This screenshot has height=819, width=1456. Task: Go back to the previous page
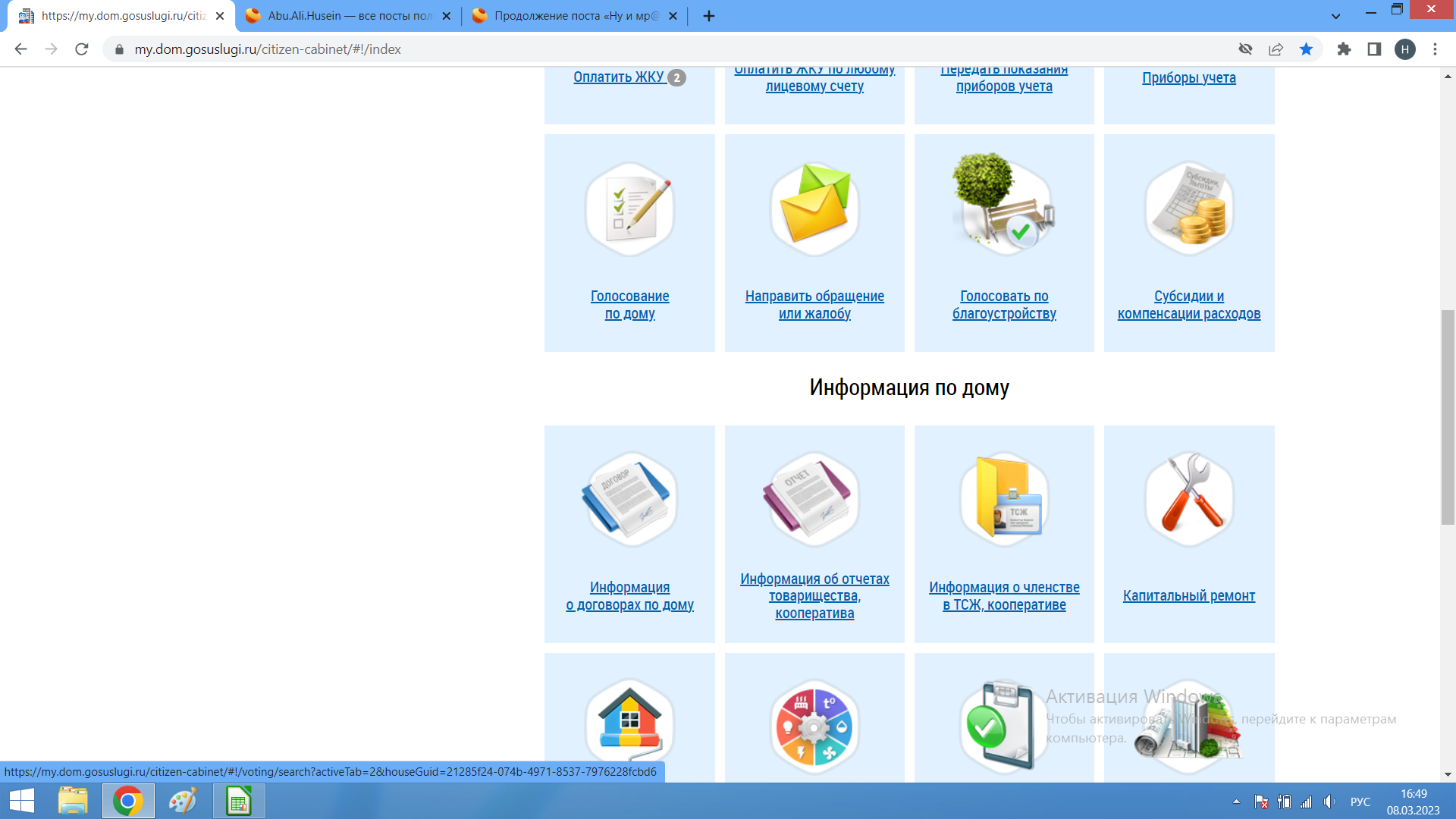(x=20, y=49)
